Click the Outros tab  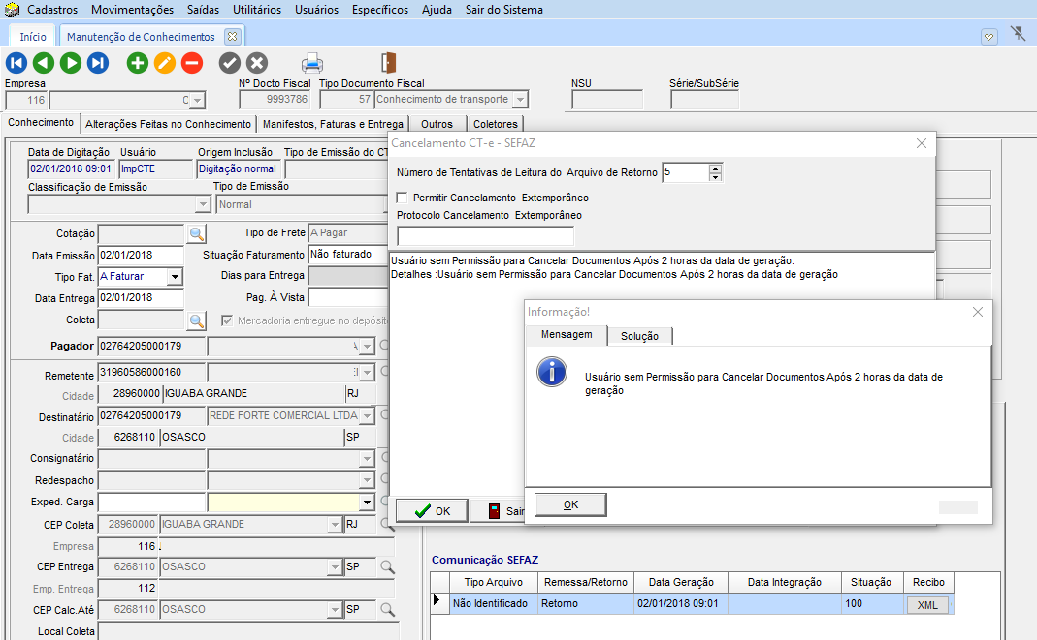[436, 124]
